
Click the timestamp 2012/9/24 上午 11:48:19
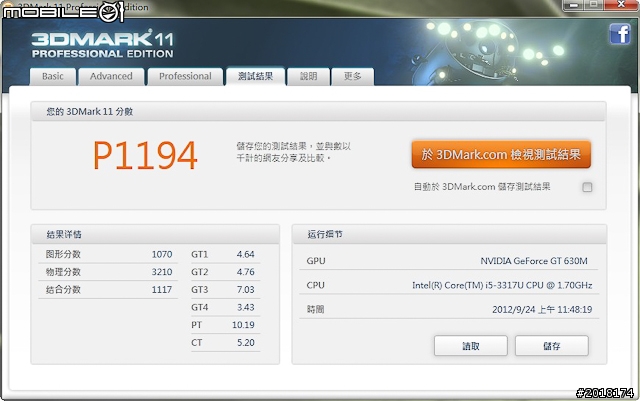[x=542, y=310]
